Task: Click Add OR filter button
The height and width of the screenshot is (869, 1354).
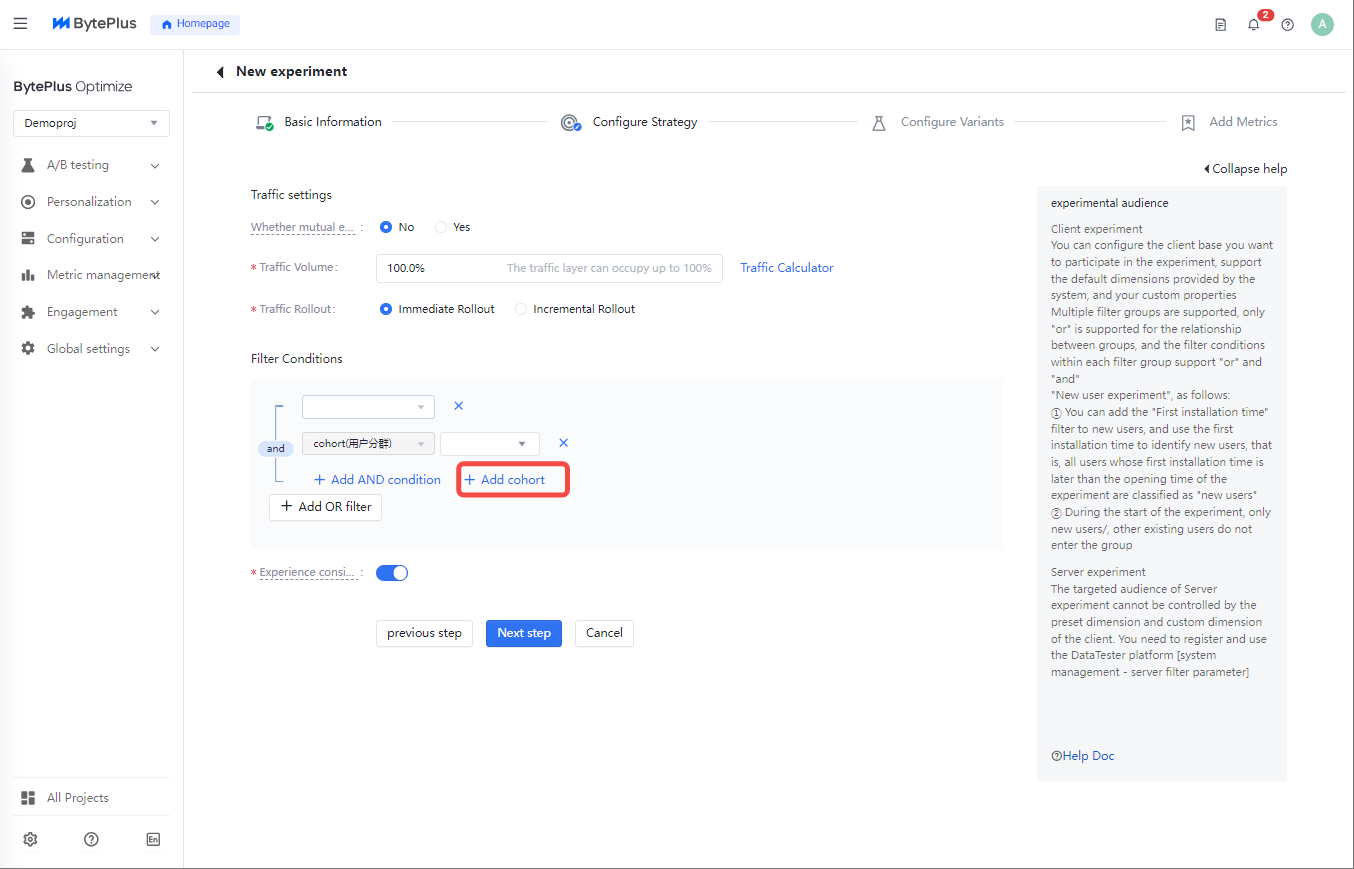Action: click(x=326, y=507)
